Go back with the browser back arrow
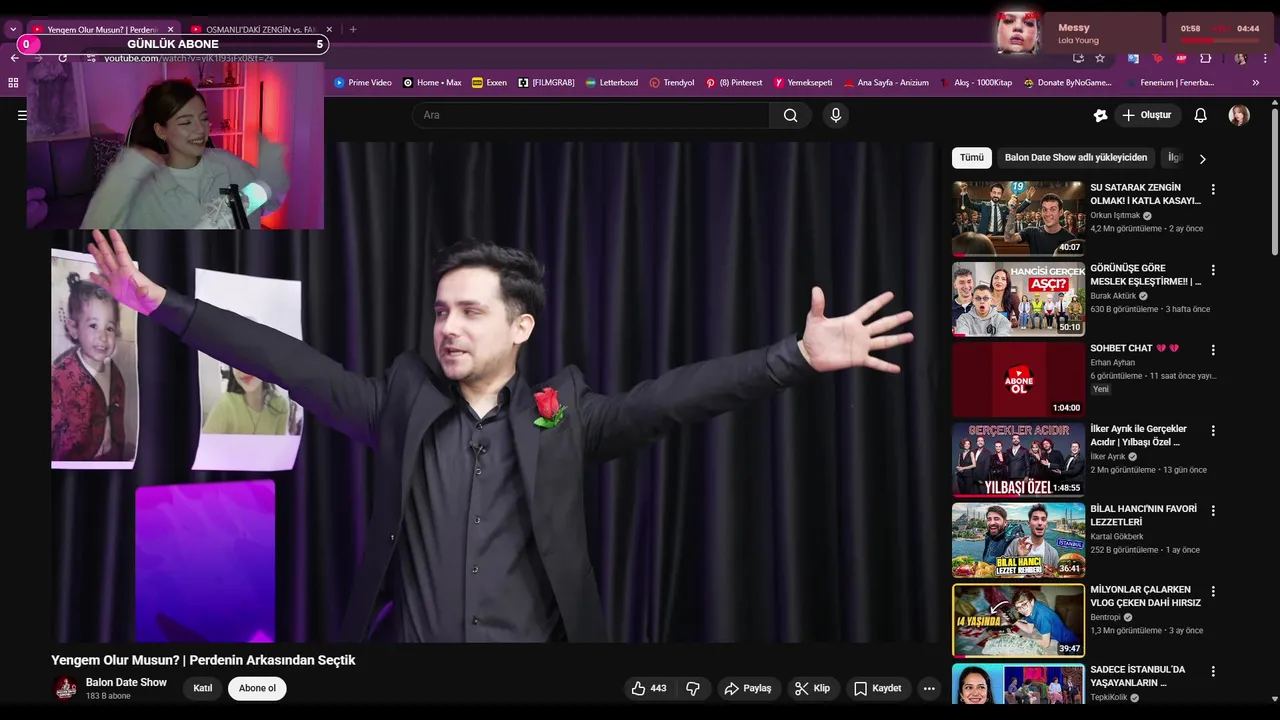Viewport: 1280px width, 720px height. click(x=14, y=58)
